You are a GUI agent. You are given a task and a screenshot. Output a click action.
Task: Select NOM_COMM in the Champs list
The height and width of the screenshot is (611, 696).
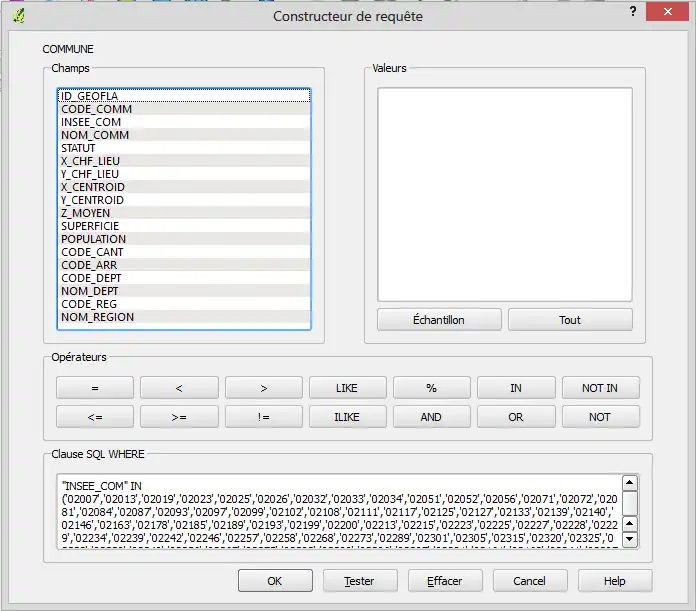coord(95,135)
